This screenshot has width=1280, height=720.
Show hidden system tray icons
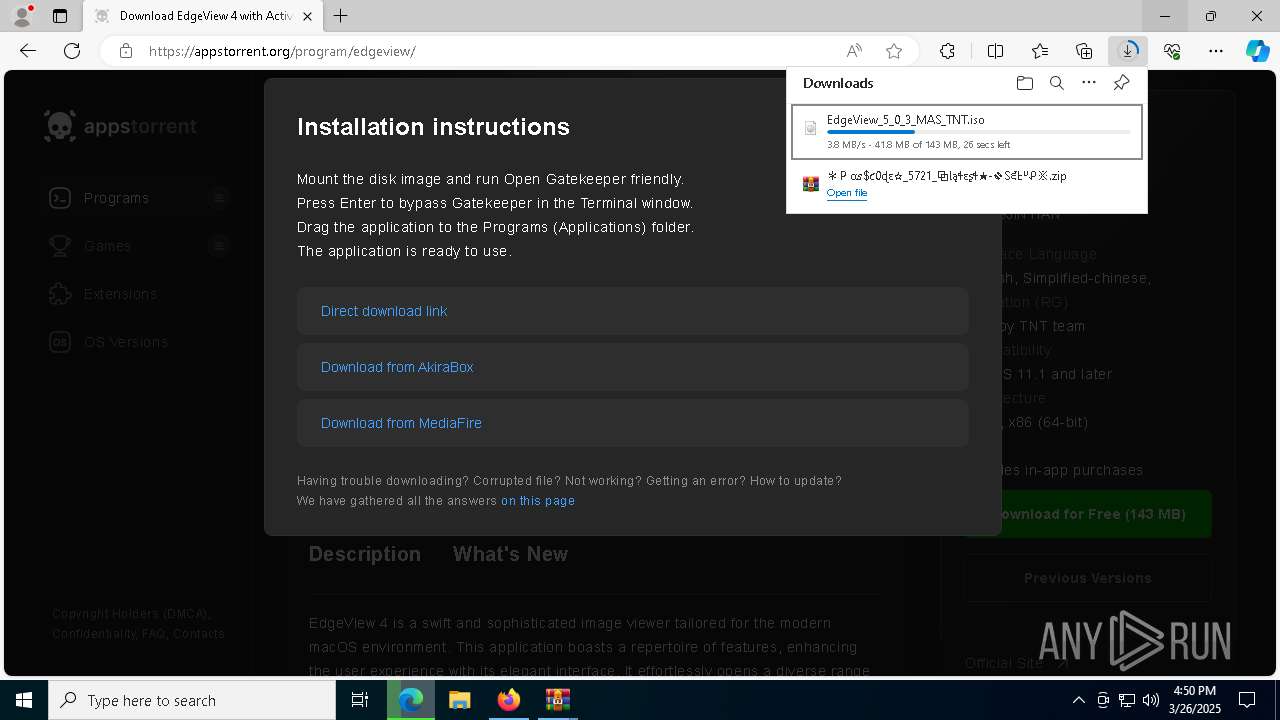(1078, 700)
